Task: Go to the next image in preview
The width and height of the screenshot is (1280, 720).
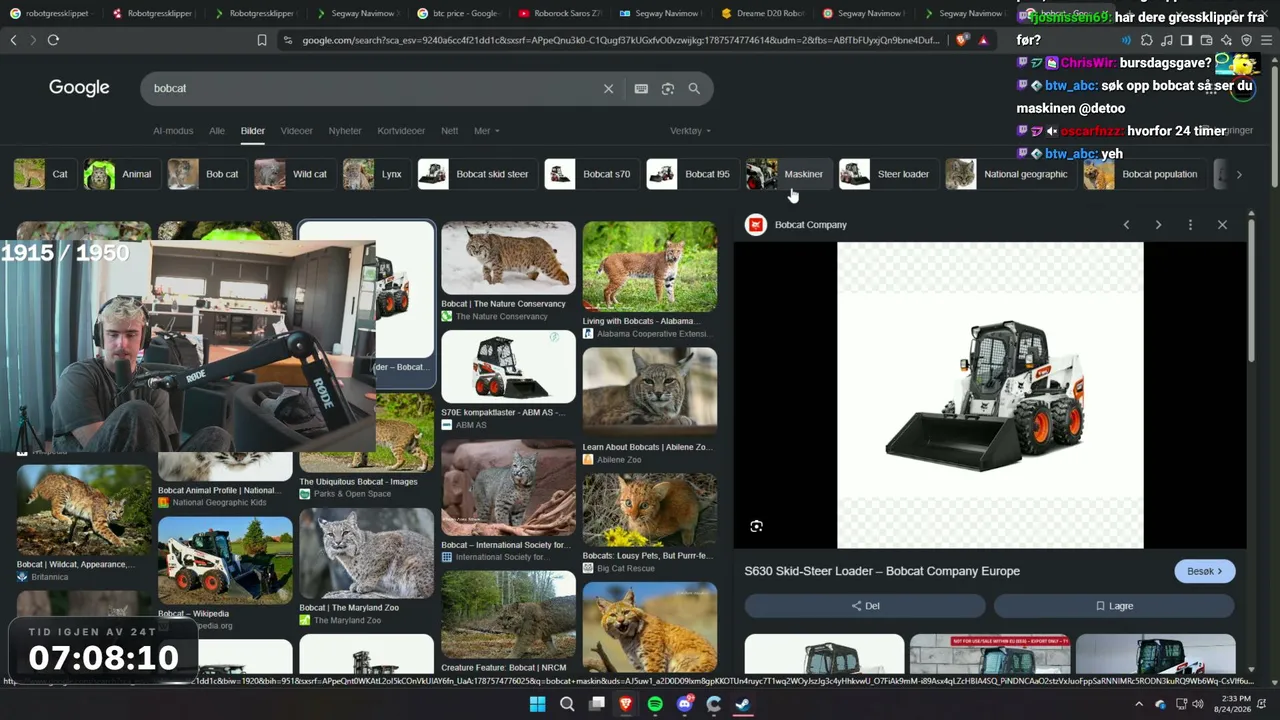Action: (x=1158, y=225)
